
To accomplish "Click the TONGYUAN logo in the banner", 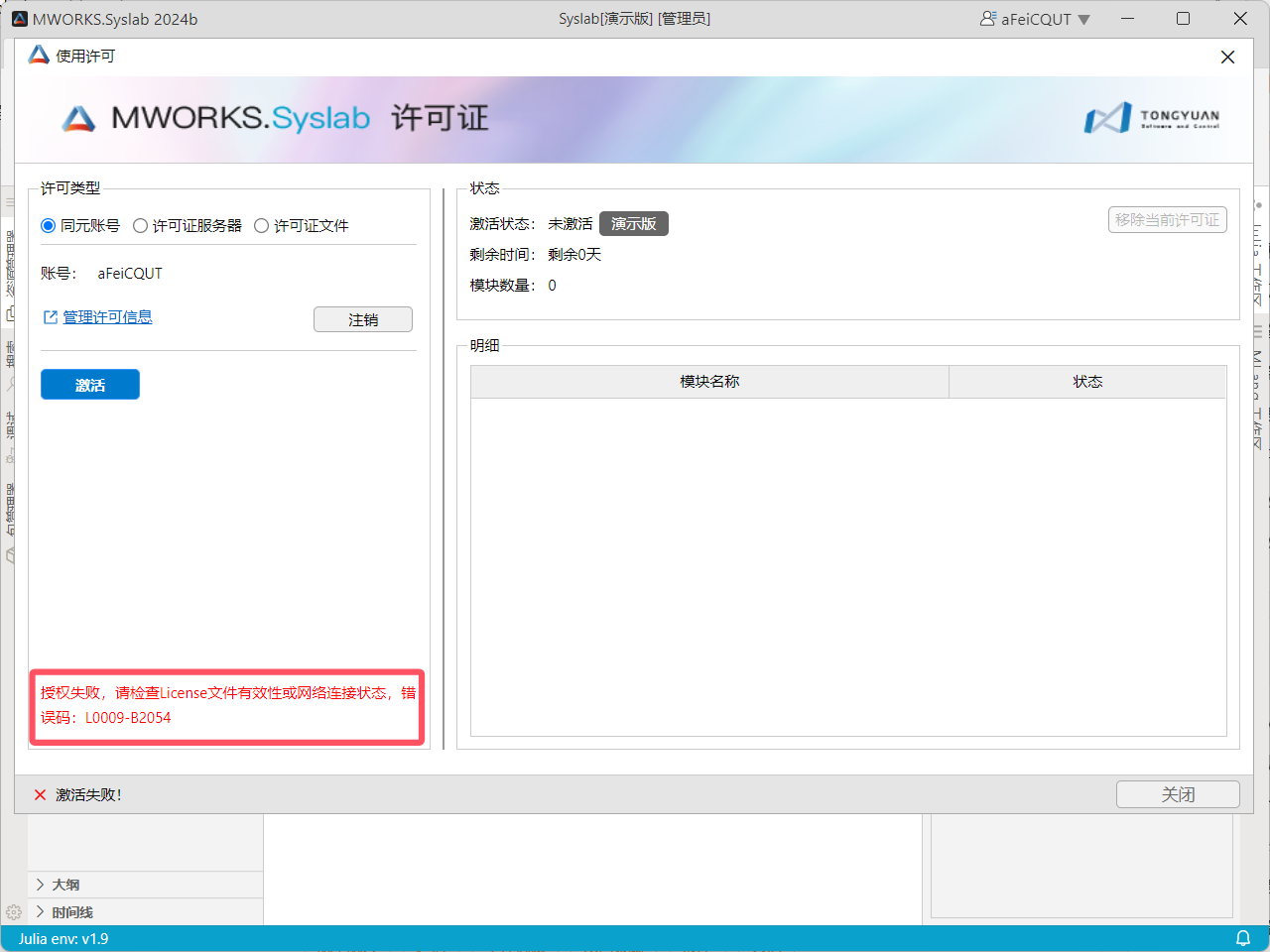I will pyautogui.click(x=1152, y=118).
